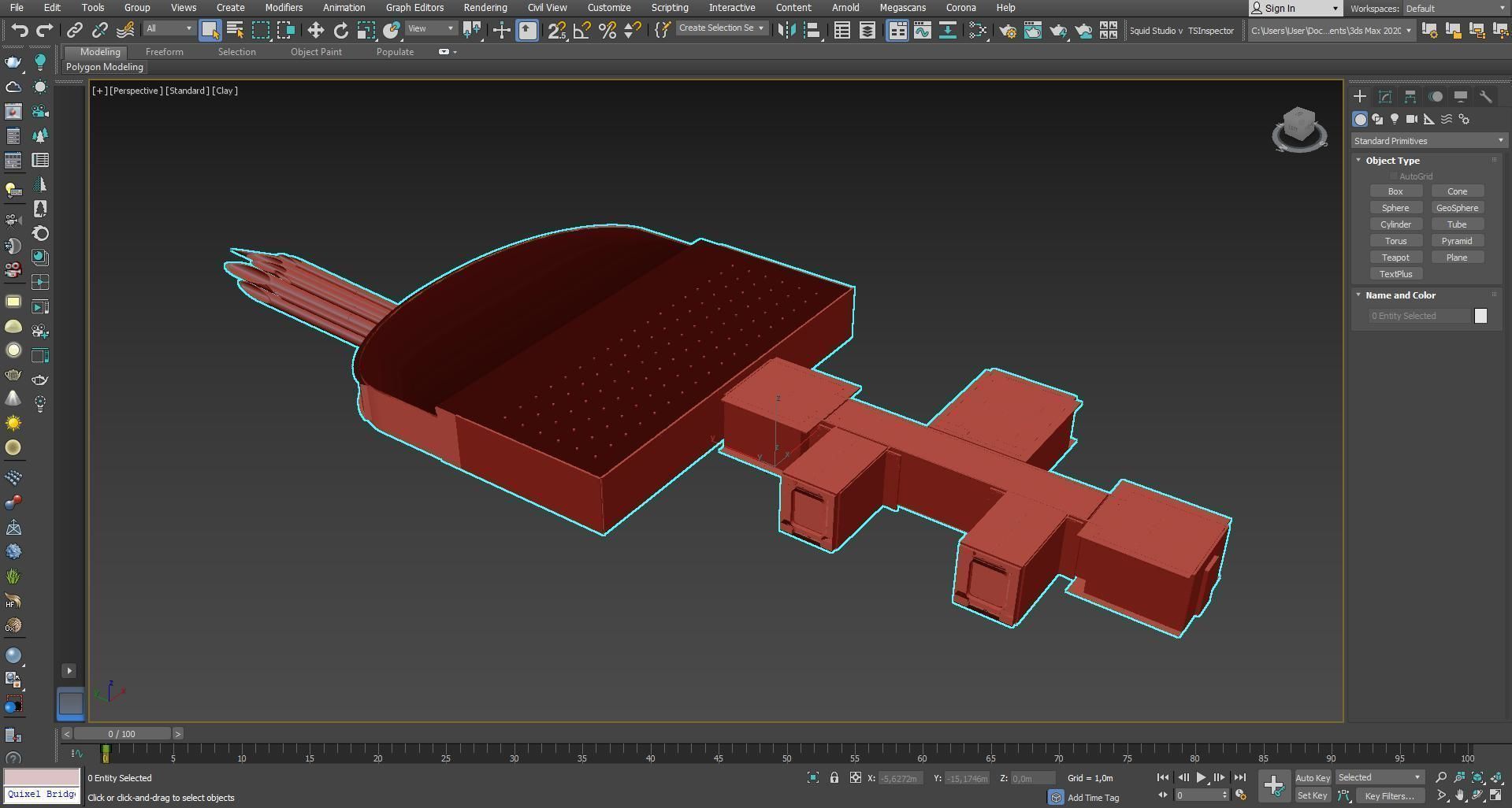Enable the AutoGrid checkbox

[x=1394, y=176]
